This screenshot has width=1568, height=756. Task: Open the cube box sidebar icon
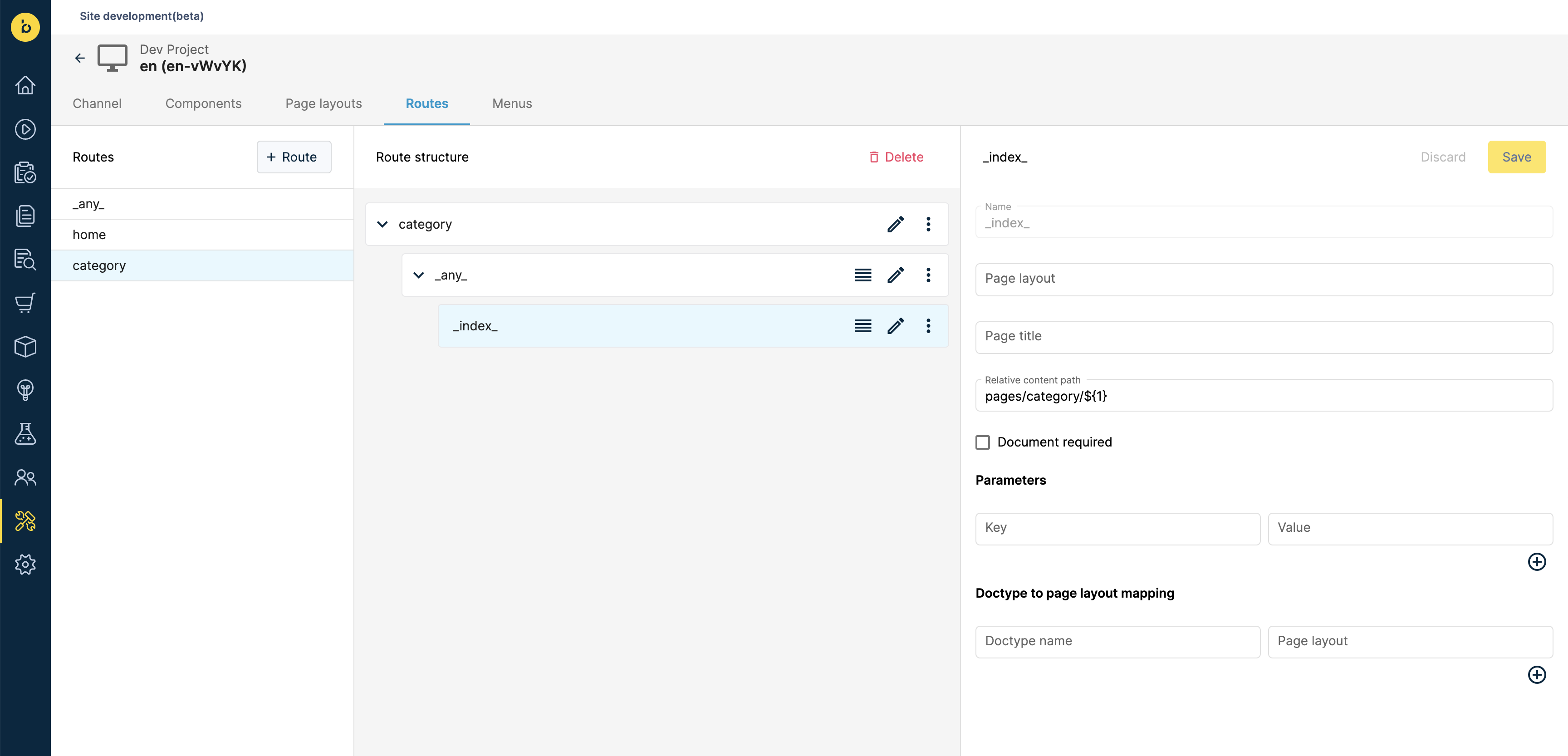pyautogui.click(x=25, y=347)
